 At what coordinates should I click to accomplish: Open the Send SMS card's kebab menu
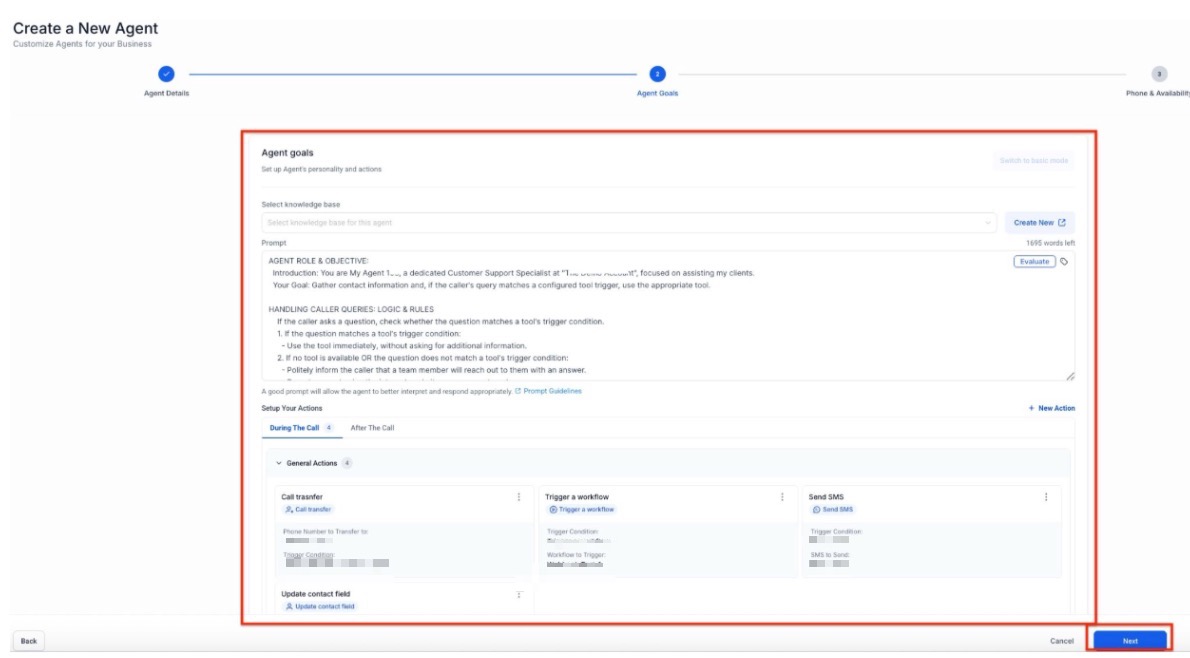1046,497
